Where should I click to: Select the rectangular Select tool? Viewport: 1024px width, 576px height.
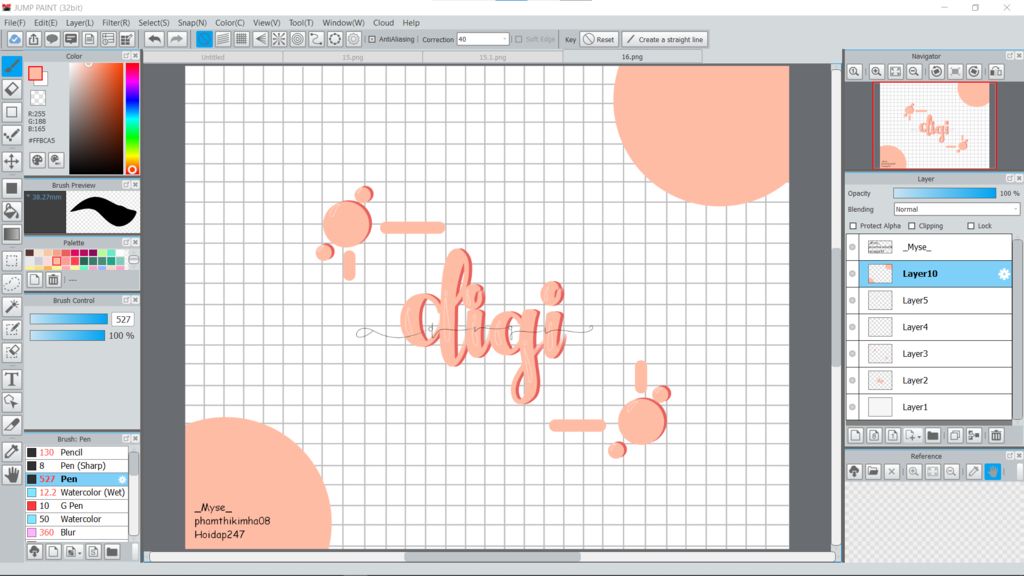click(x=12, y=261)
